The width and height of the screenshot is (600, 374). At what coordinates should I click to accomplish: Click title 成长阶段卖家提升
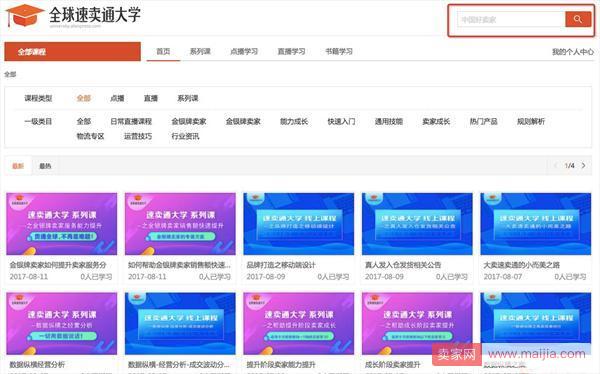coord(393,364)
